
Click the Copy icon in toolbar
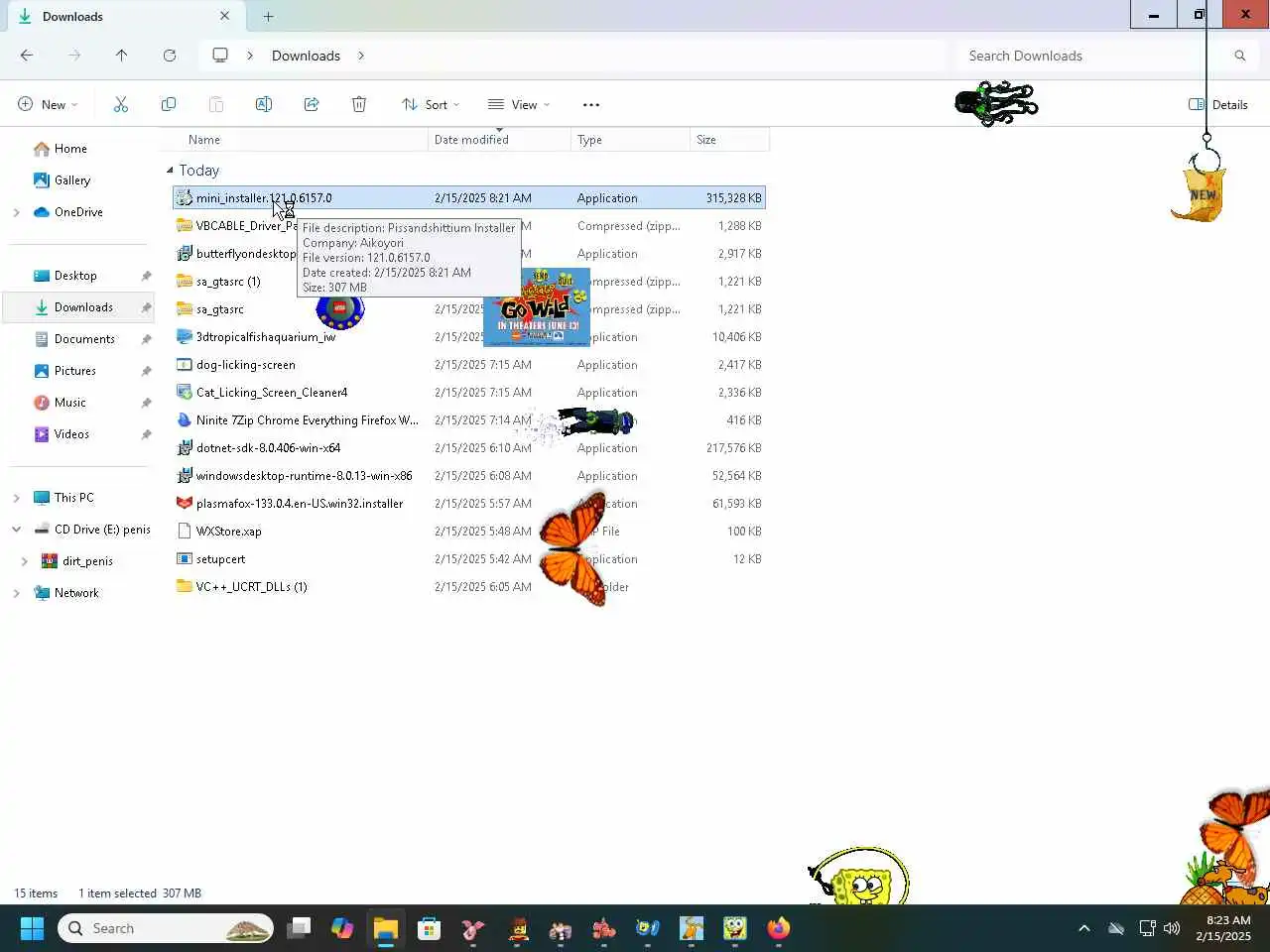coord(169,104)
